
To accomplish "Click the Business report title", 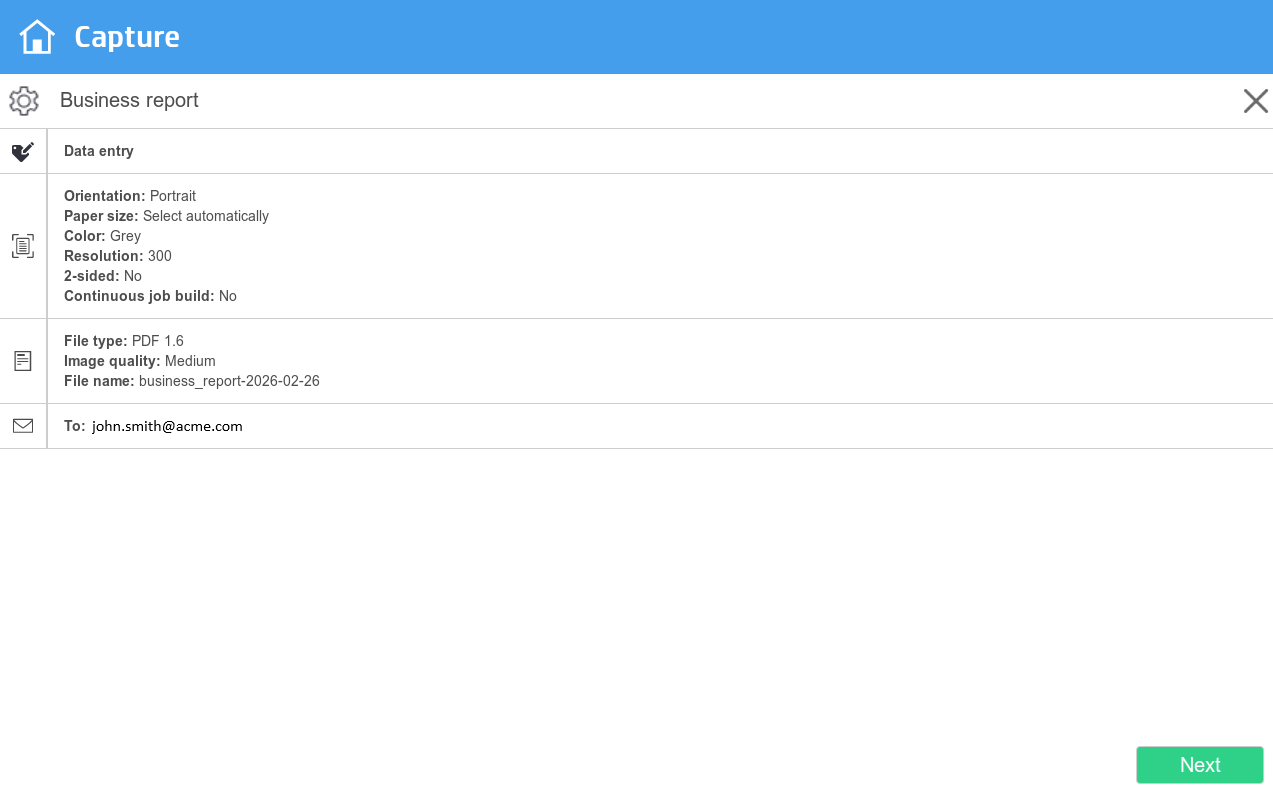I will pos(129,101).
